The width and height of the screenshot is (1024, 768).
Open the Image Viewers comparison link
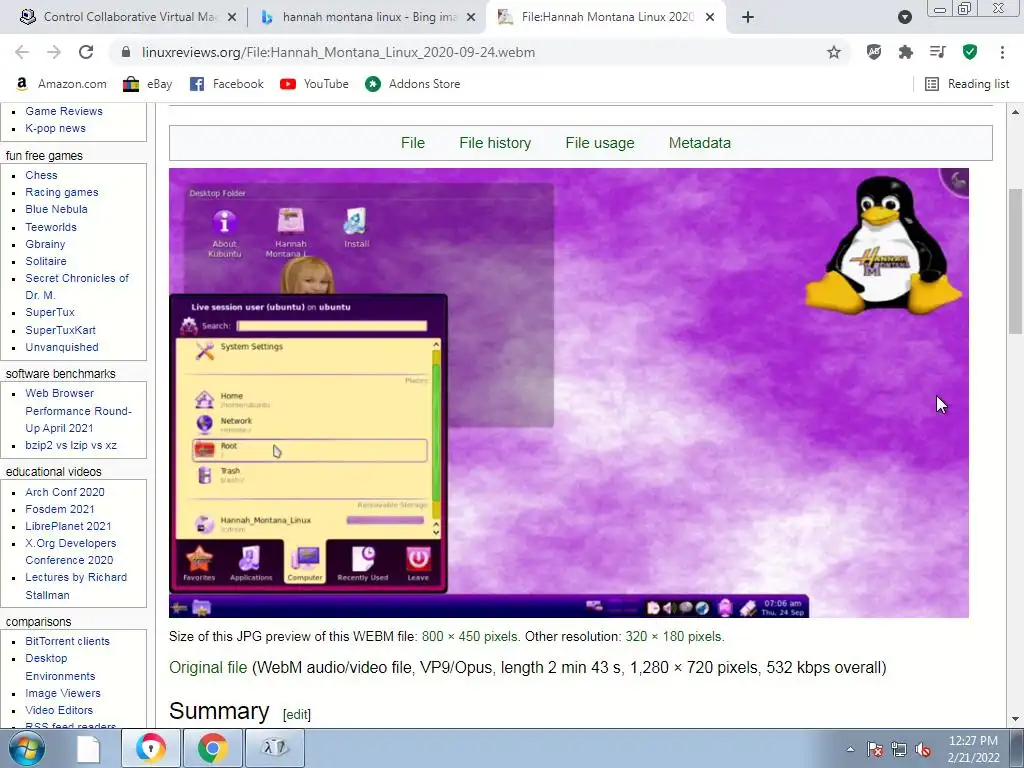63,693
